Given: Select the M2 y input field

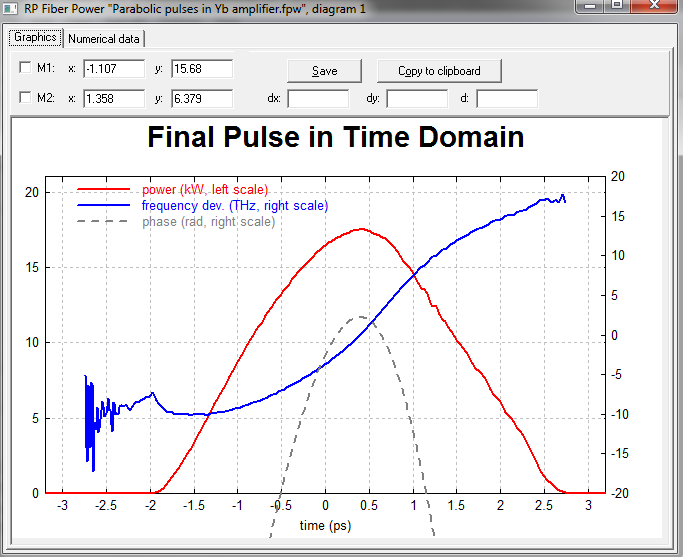Looking at the screenshot, I should coord(201,98).
